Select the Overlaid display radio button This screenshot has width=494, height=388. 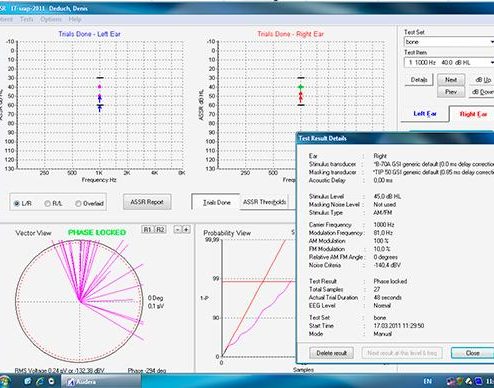[78, 203]
